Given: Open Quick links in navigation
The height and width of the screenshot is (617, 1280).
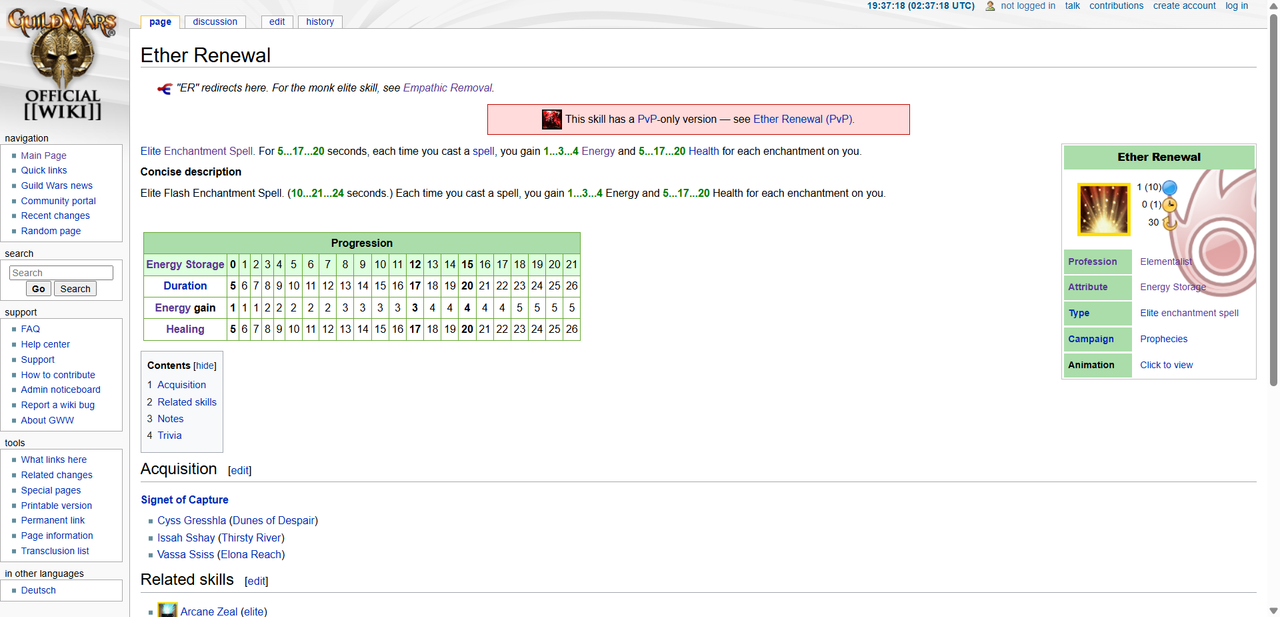Looking at the screenshot, I should [44, 171].
